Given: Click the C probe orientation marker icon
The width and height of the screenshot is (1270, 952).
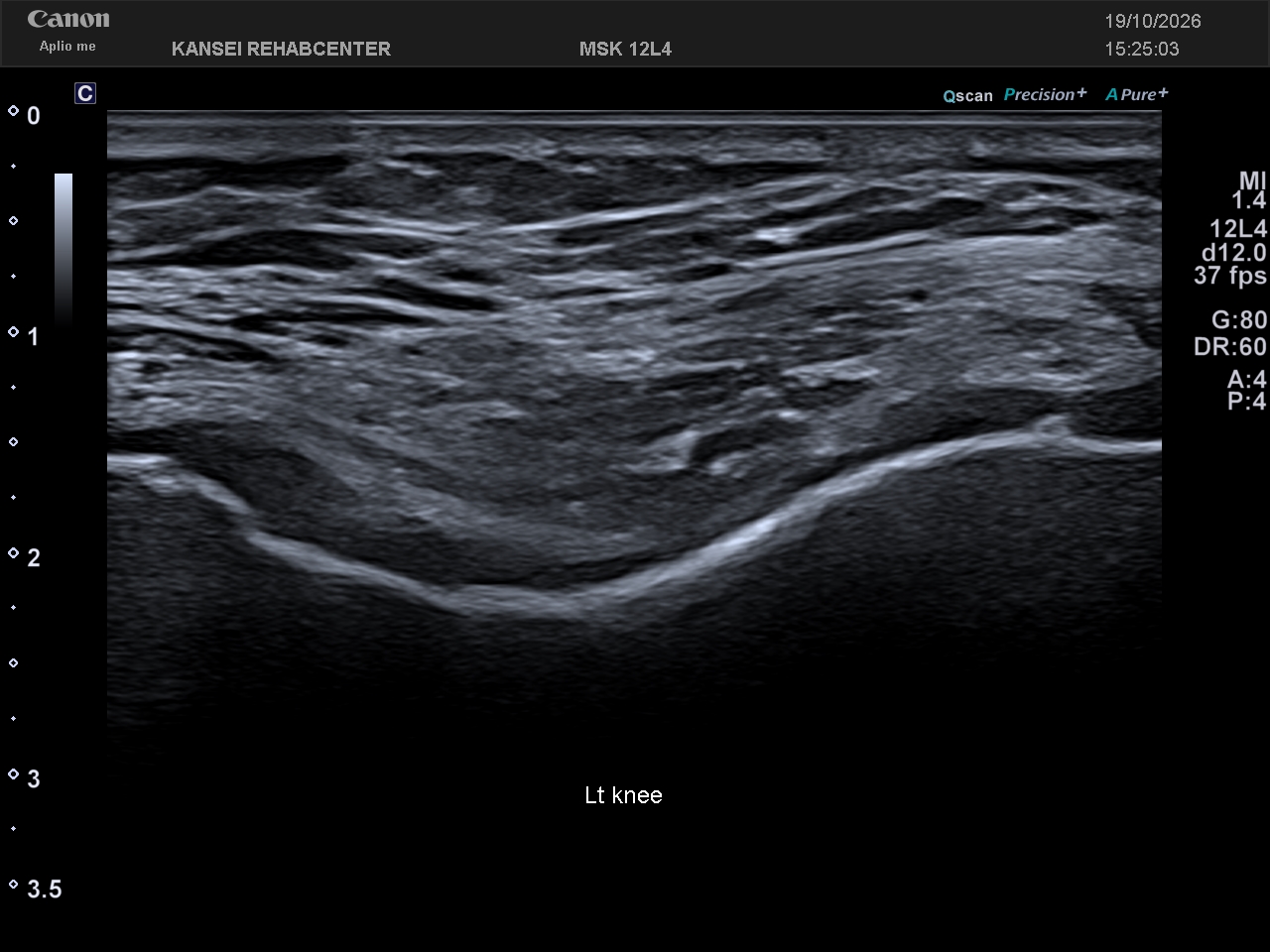Looking at the screenshot, I should point(85,93).
